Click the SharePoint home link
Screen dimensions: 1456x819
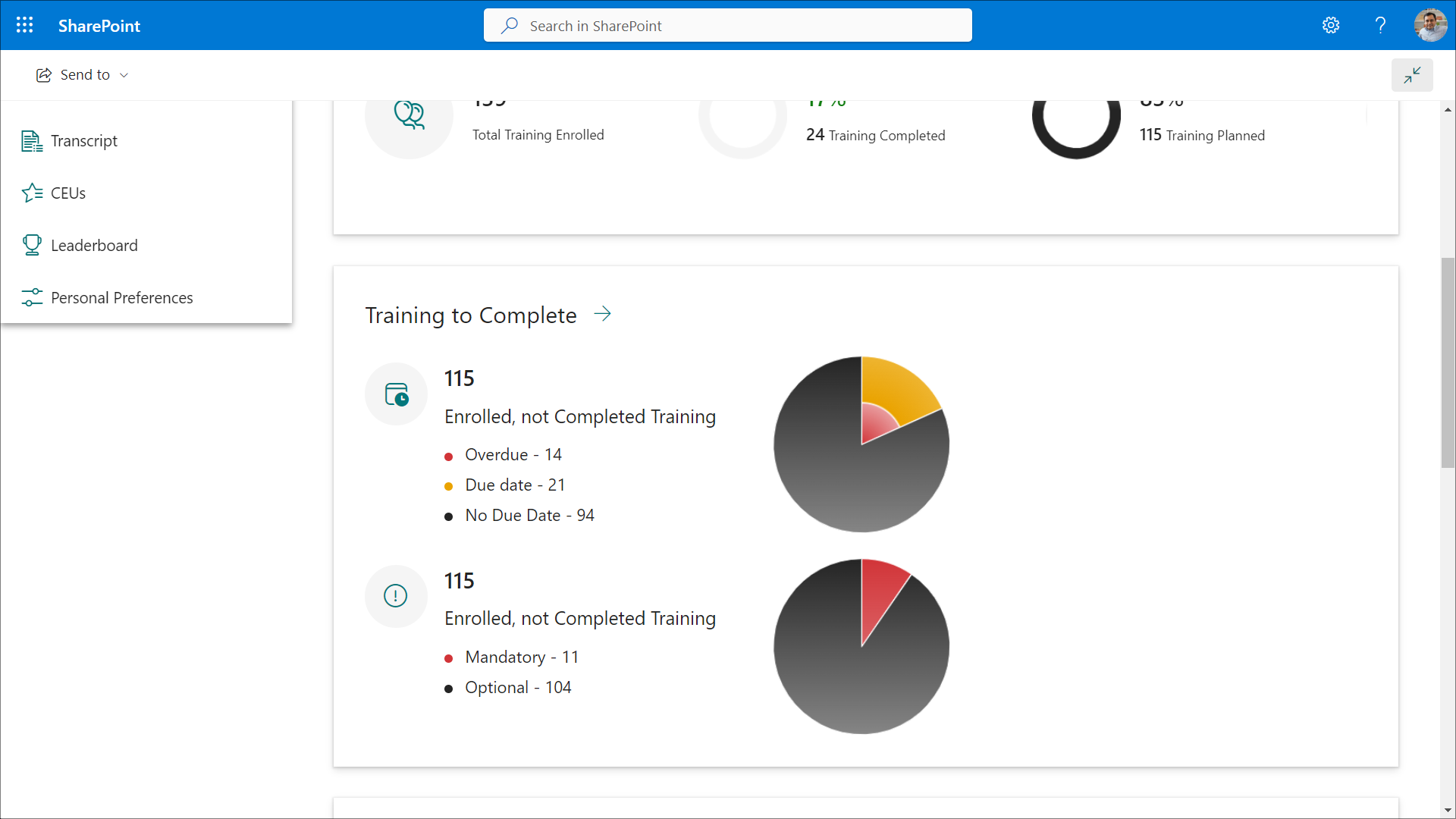(x=99, y=26)
